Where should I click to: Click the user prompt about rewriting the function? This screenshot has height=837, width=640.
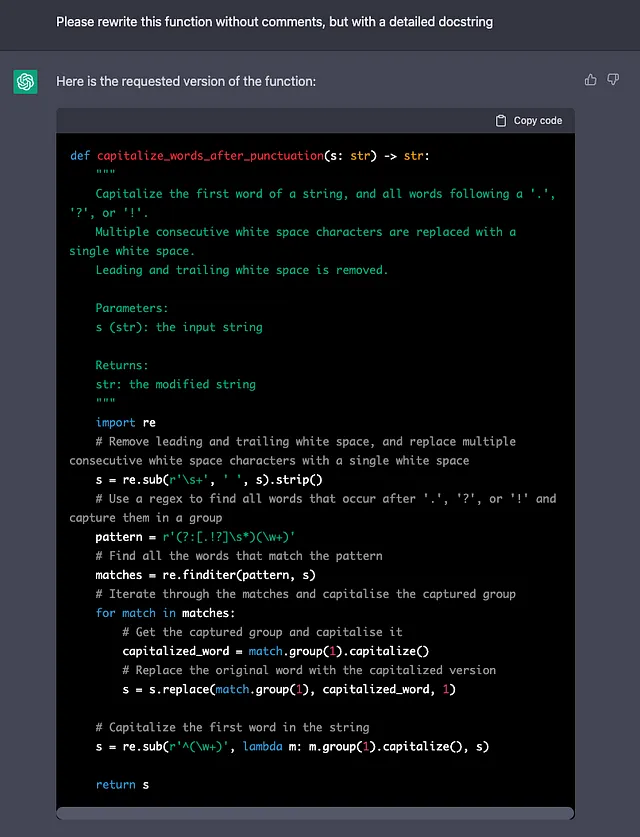274,22
